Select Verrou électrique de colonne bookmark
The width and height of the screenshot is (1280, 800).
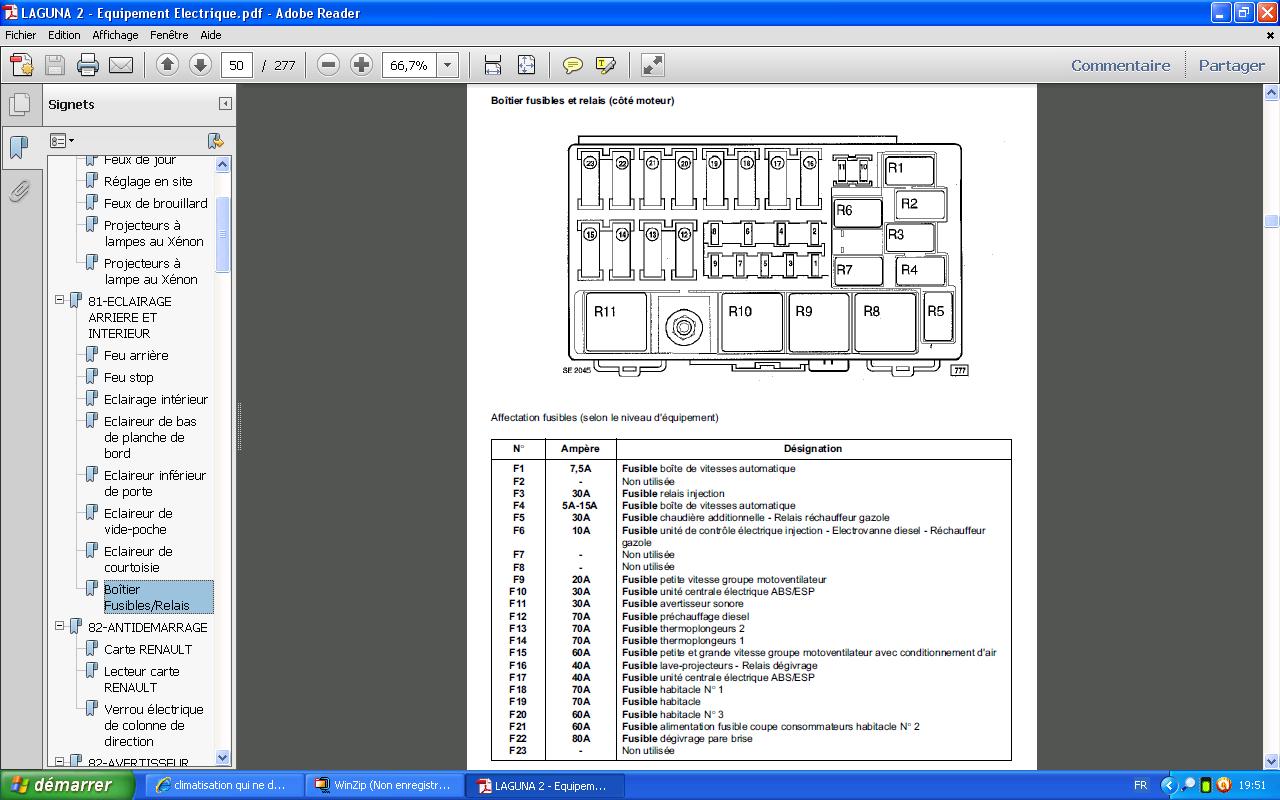point(154,725)
